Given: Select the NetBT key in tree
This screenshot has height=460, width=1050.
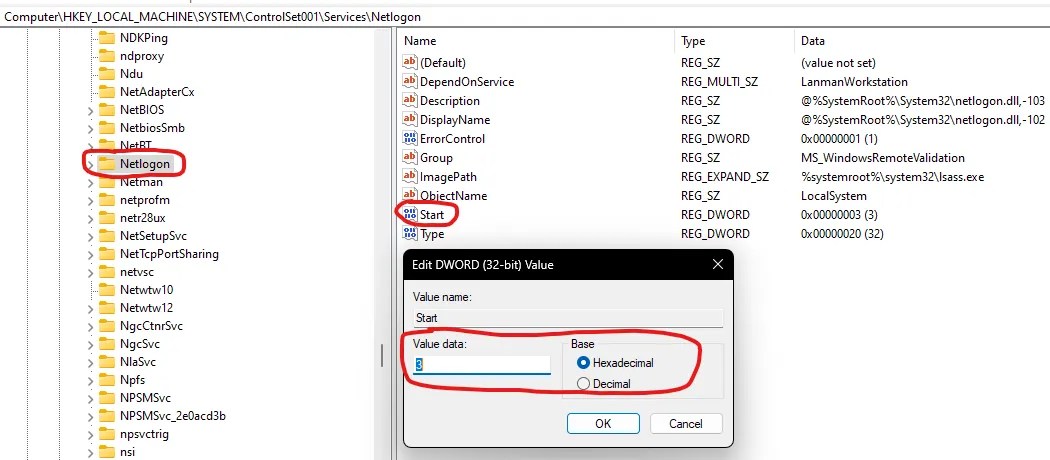Looking at the screenshot, I should [135, 145].
